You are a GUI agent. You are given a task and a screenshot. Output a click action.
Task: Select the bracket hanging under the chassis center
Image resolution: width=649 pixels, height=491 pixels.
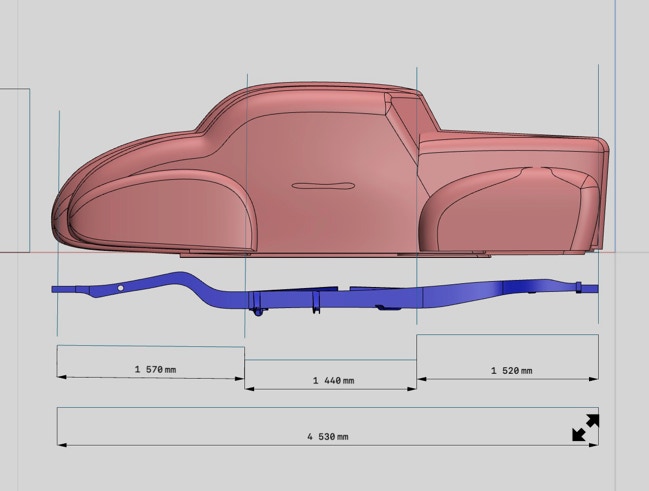pos(259,312)
